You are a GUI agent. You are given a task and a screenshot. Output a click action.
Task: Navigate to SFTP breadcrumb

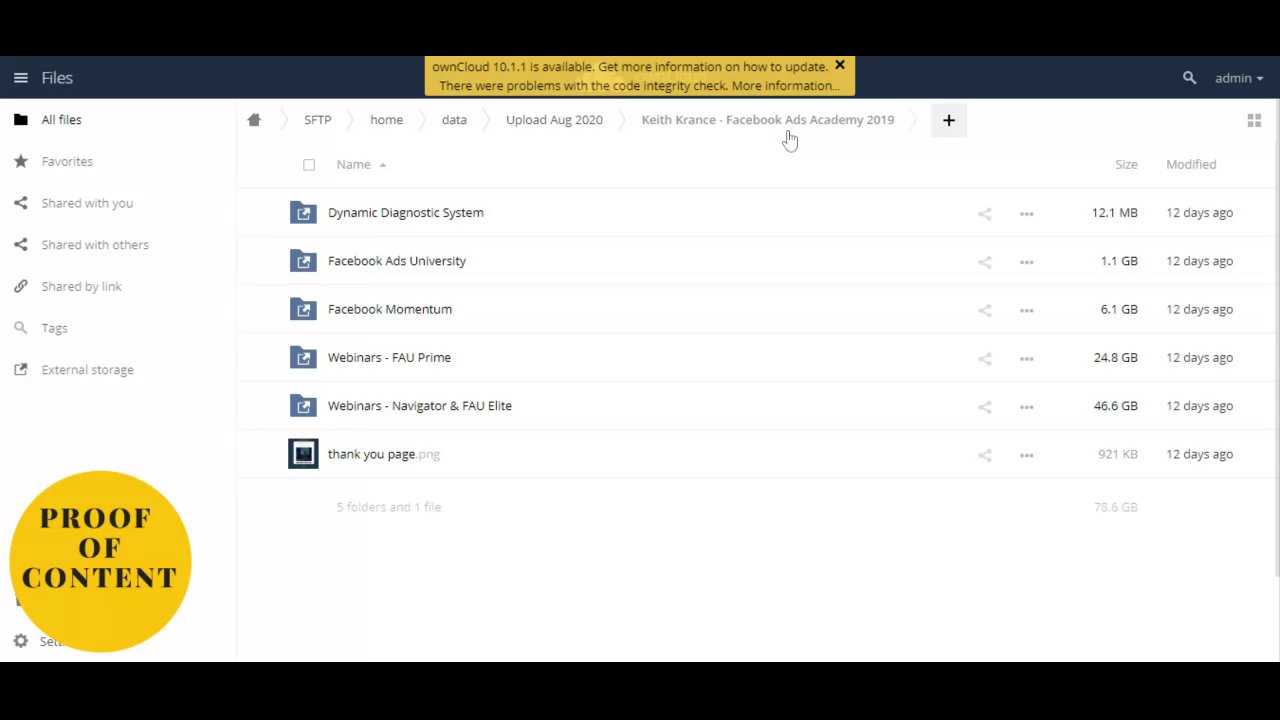point(317,120)
